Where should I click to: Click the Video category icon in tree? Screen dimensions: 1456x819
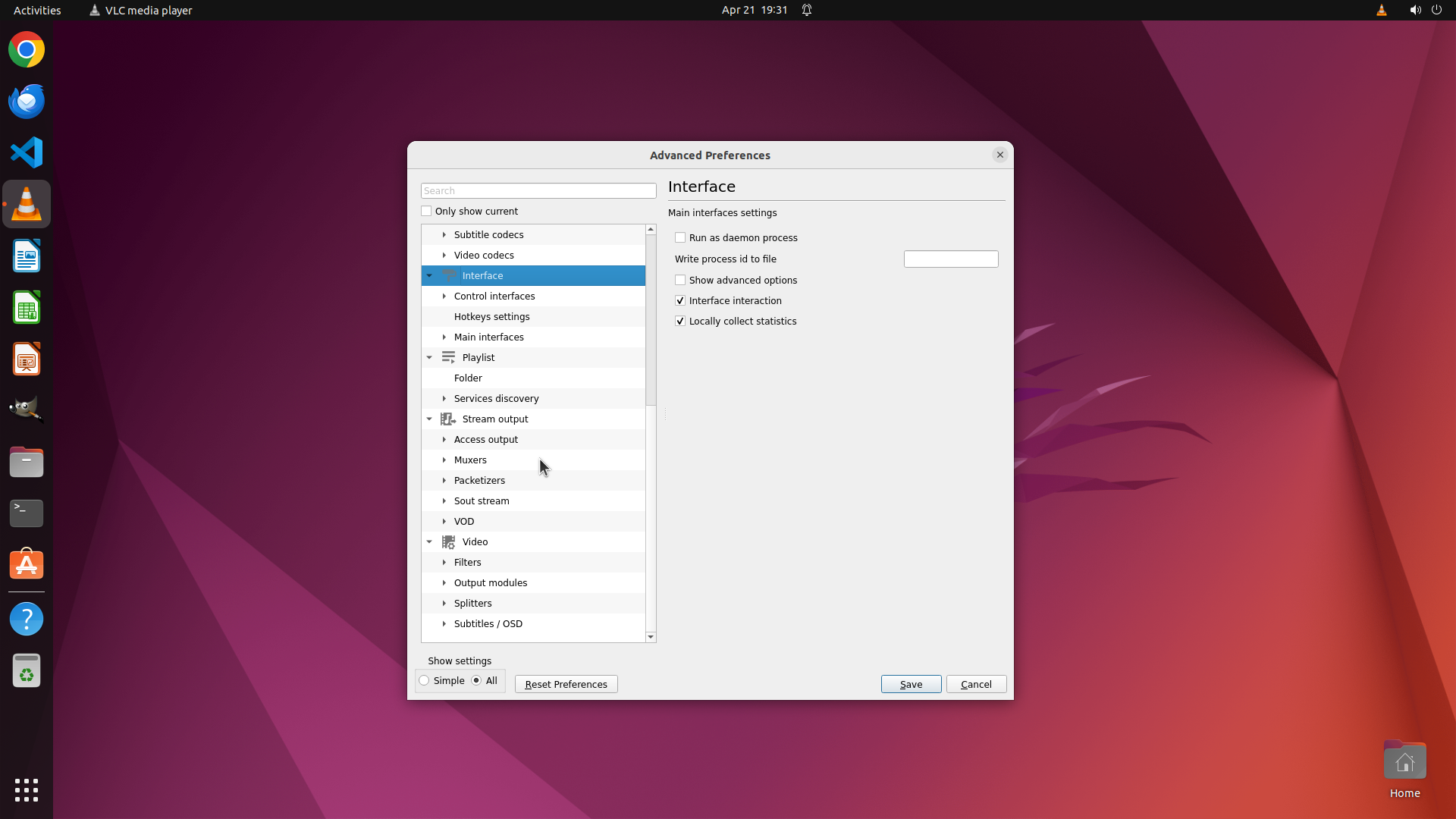448,541
